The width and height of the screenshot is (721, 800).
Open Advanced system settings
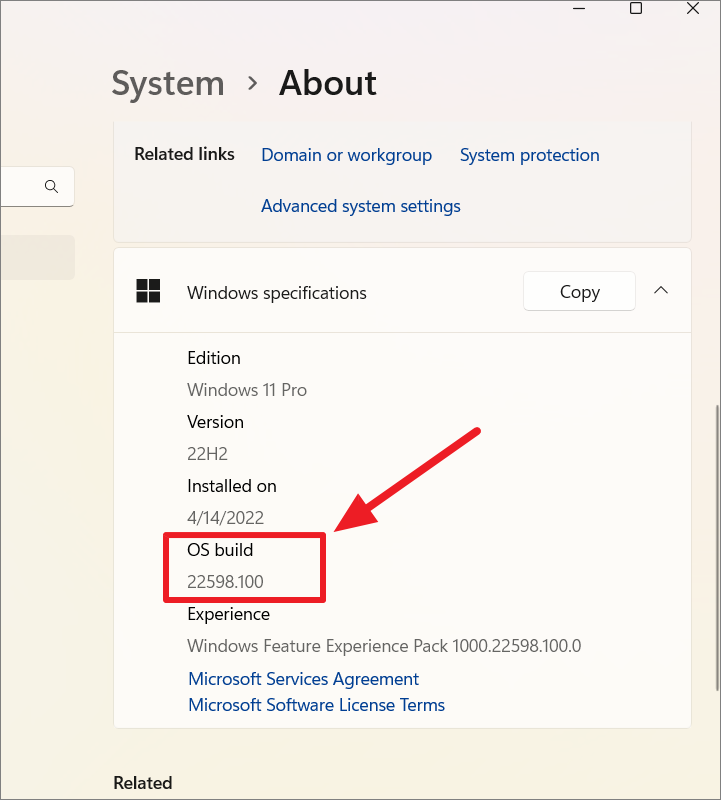click(x=360, y=206)
